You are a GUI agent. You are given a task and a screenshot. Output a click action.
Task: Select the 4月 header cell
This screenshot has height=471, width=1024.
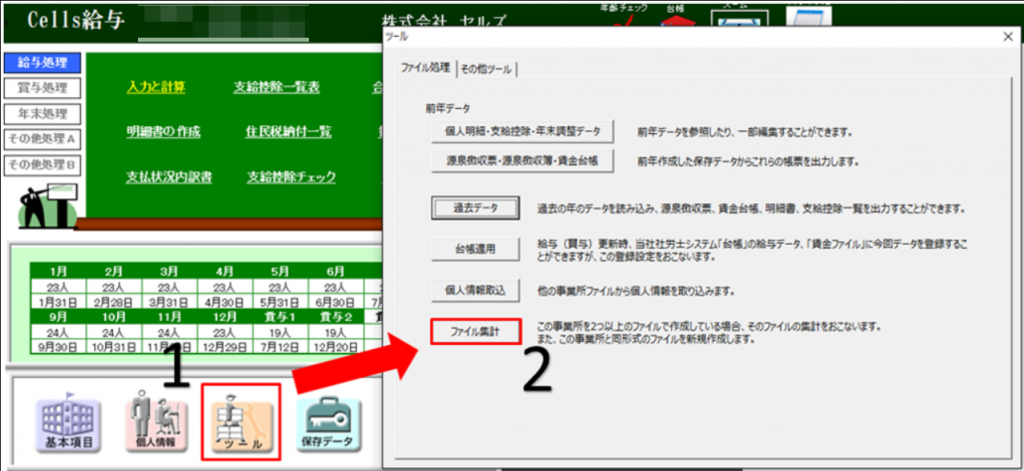(x=225, y=270)
